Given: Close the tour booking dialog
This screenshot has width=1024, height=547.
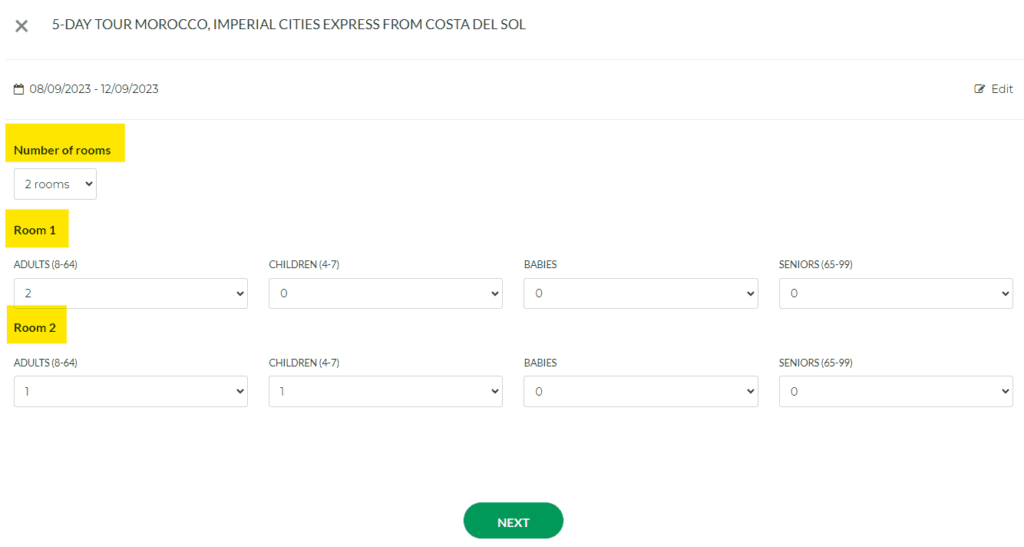Looking at the screenshot, I should coord(21,26).
